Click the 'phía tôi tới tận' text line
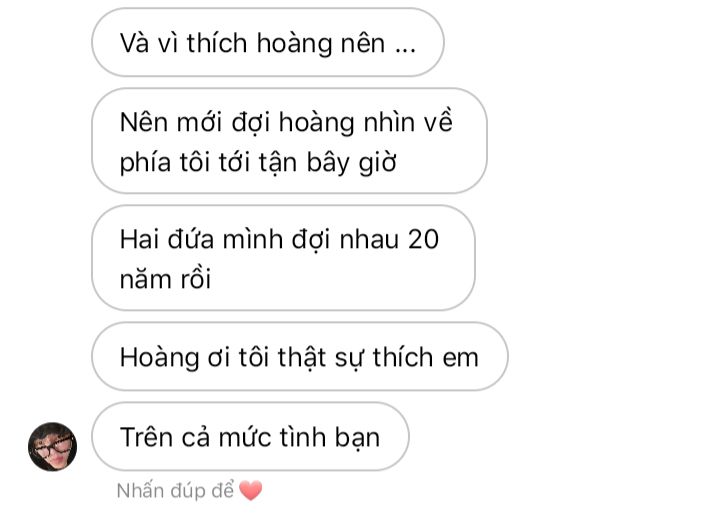 click(208, 163)
